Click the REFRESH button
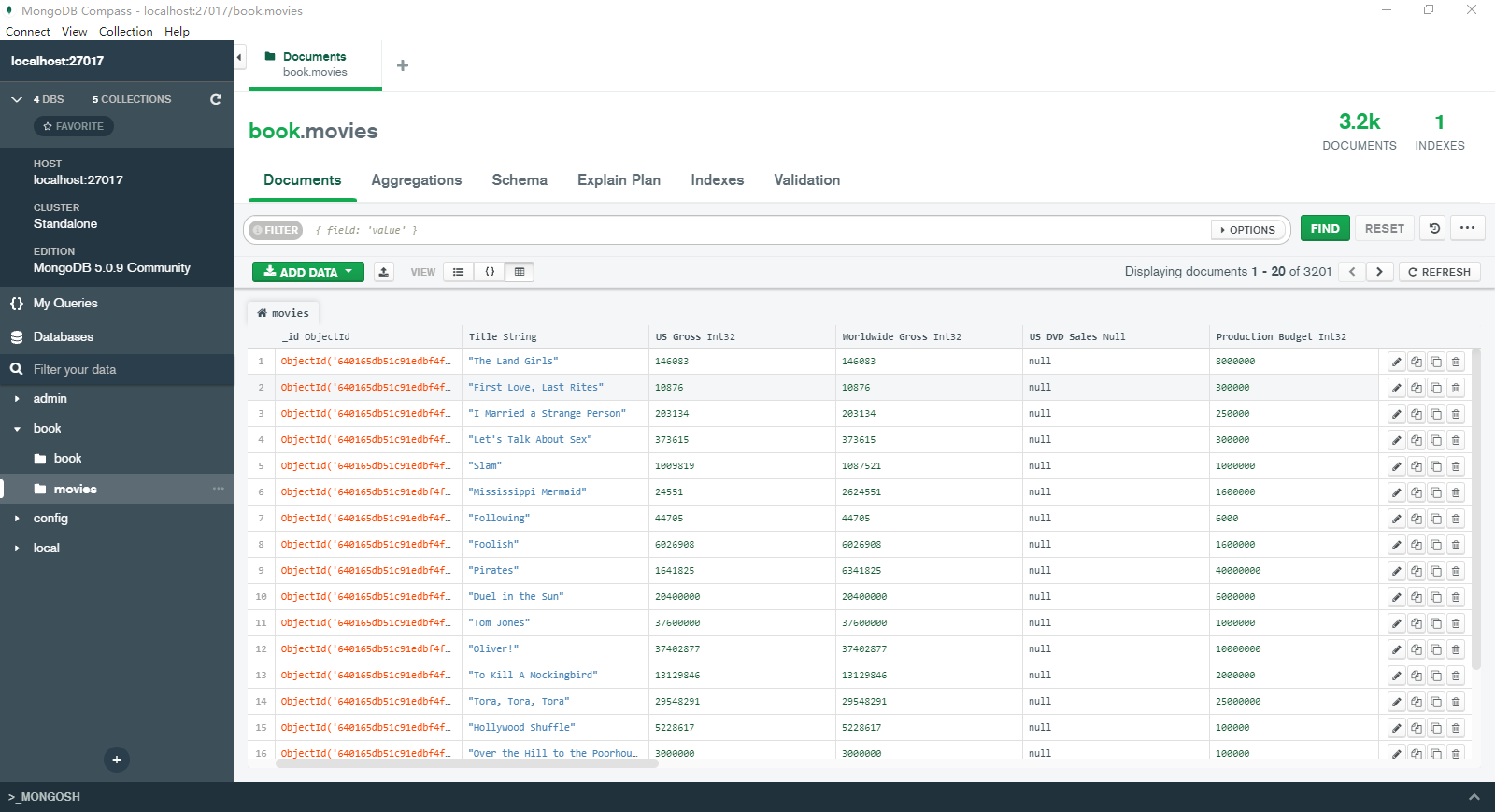The width and height of the screenshot is (1495, 812). 1440,272
